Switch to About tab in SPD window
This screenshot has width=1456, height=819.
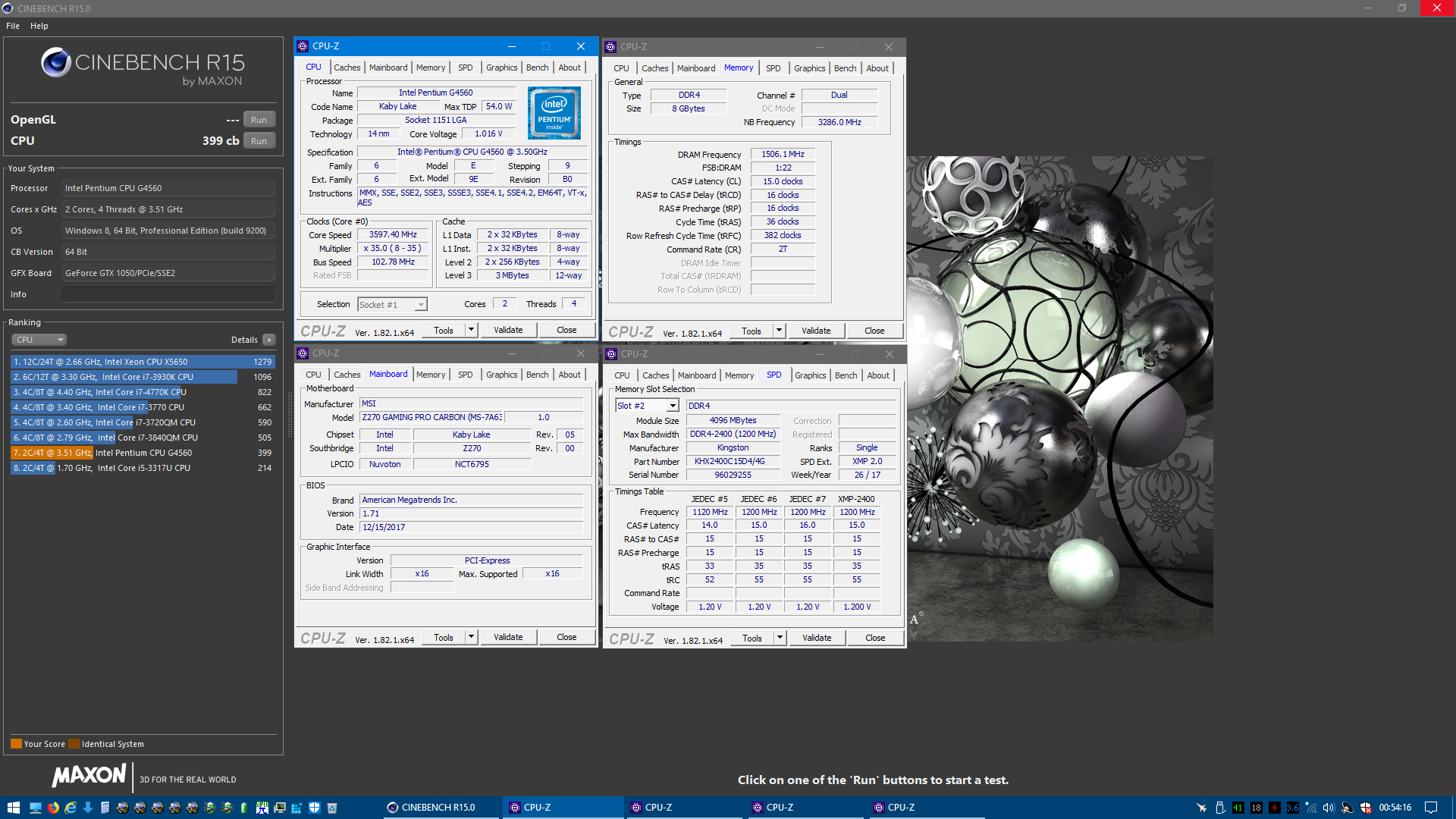coord(878,375)
